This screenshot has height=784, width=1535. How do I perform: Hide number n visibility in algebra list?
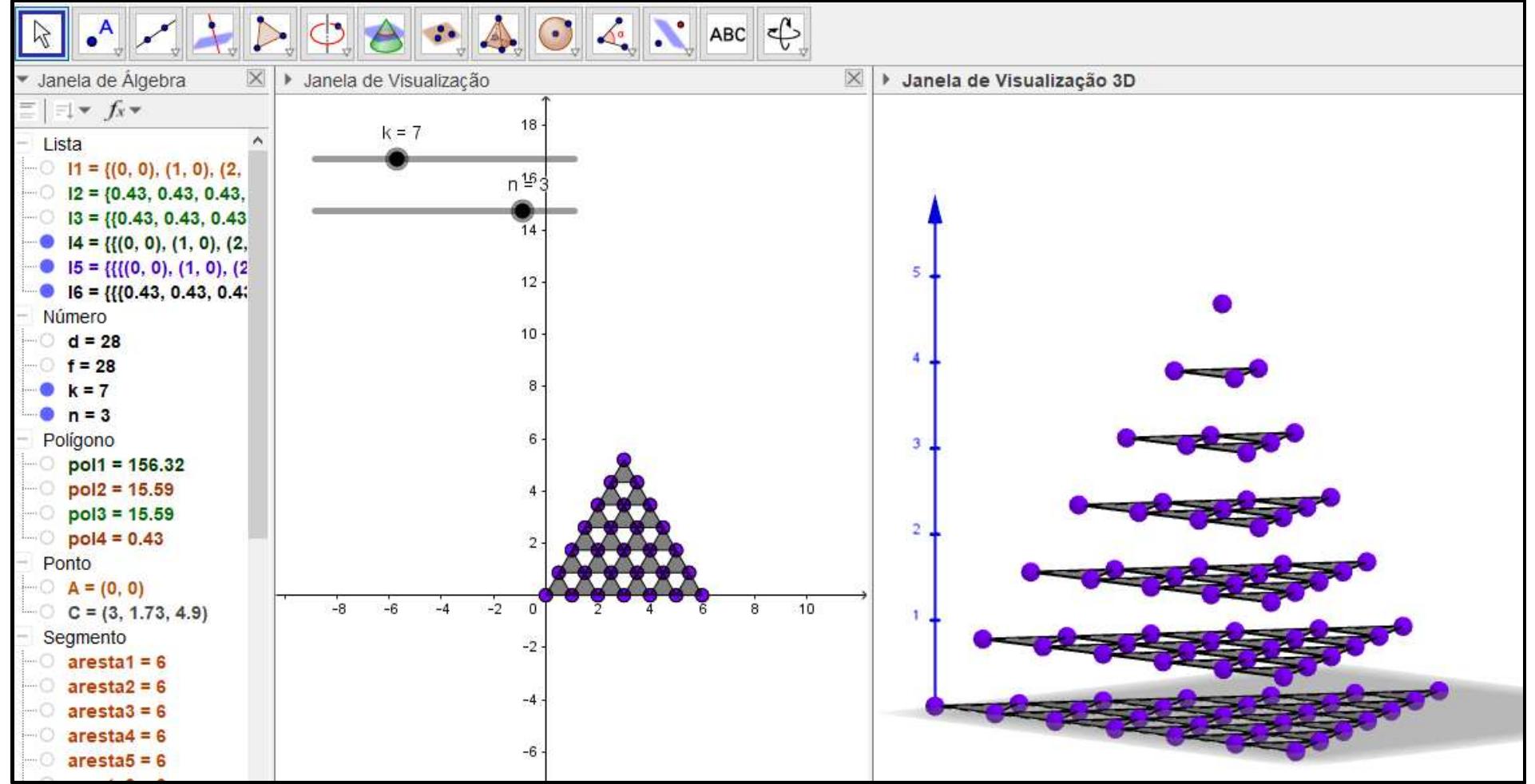pyautogui.click(x=47, y=414)
